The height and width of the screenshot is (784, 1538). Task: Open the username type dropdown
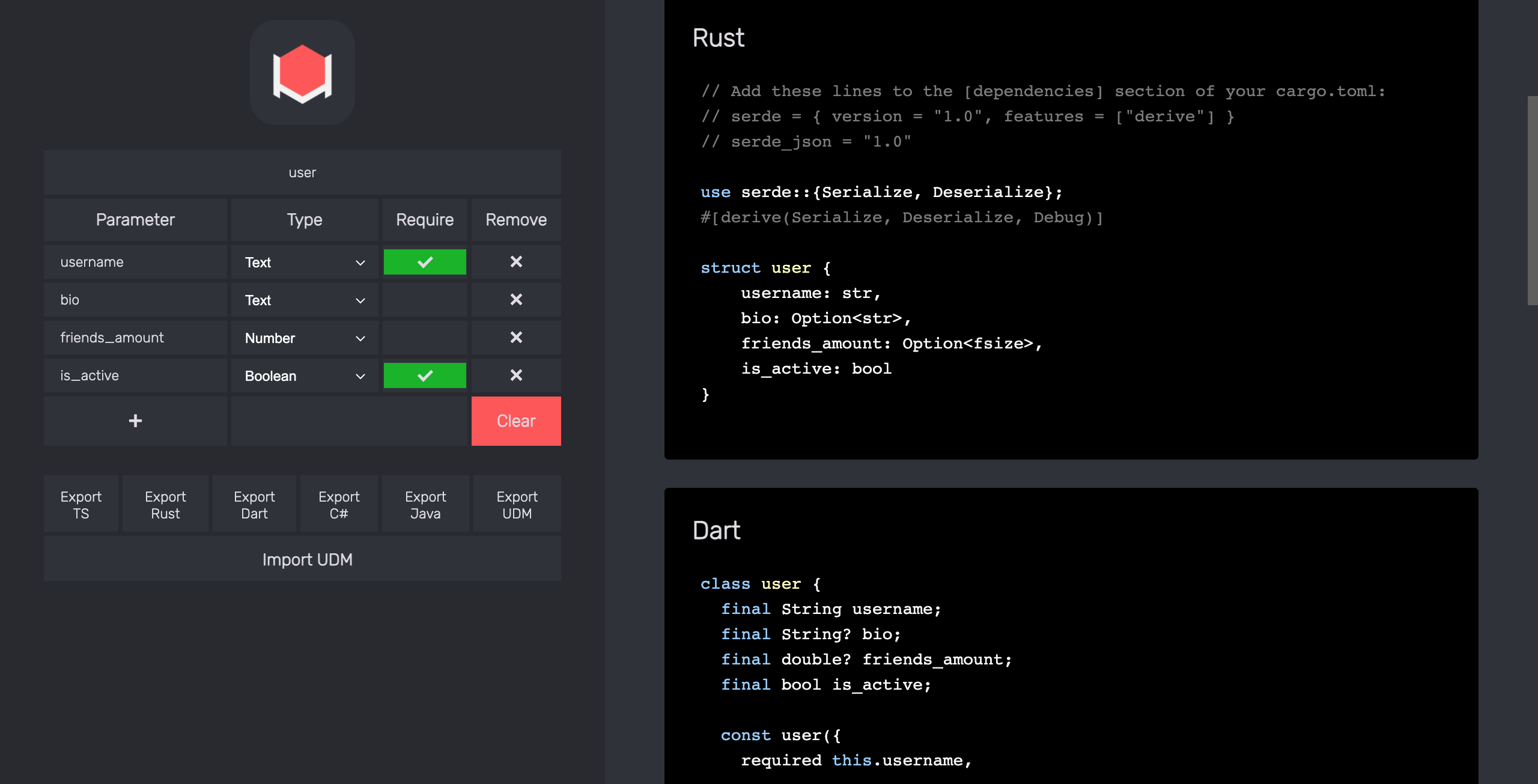[305, 263]
